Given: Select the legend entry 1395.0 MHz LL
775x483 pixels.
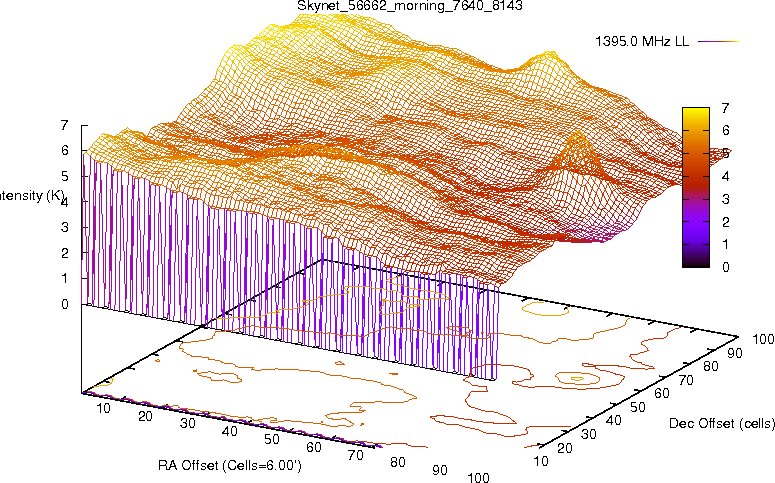Looking at the screenshot, I should pos(642,42).
